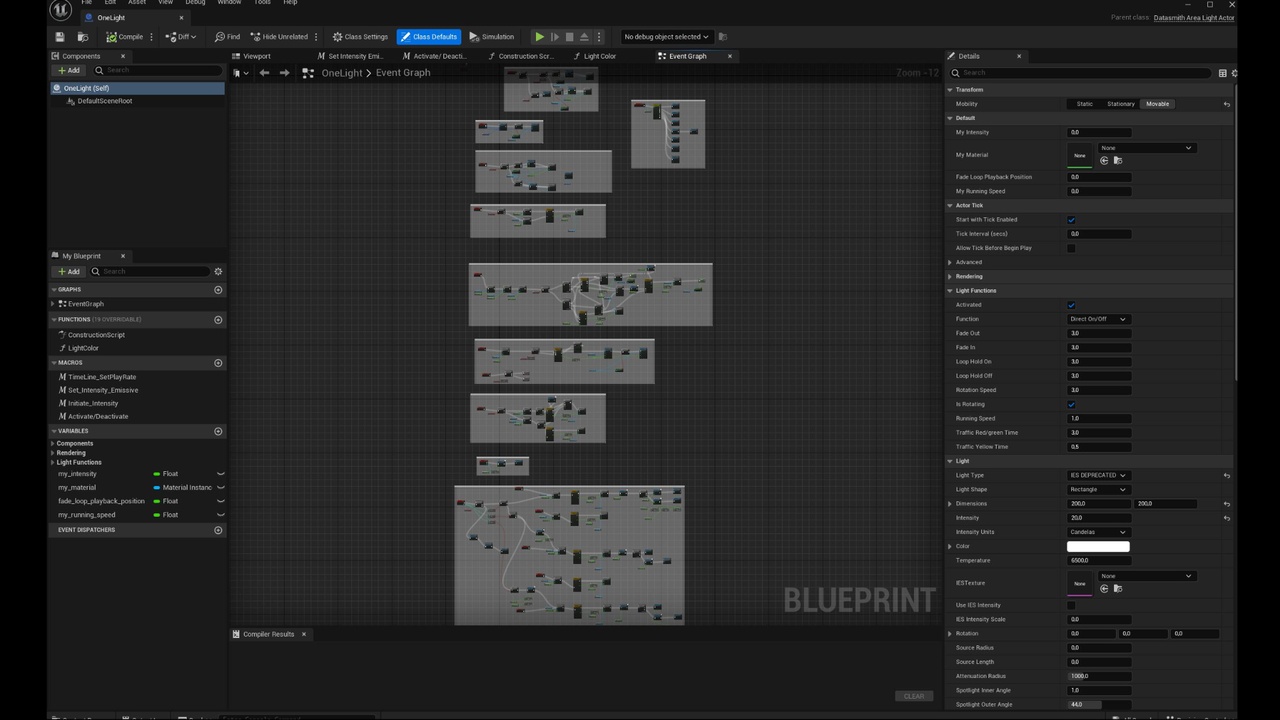Open the Intensity Units dropdown showing Candelas

tap(1098, 532)
